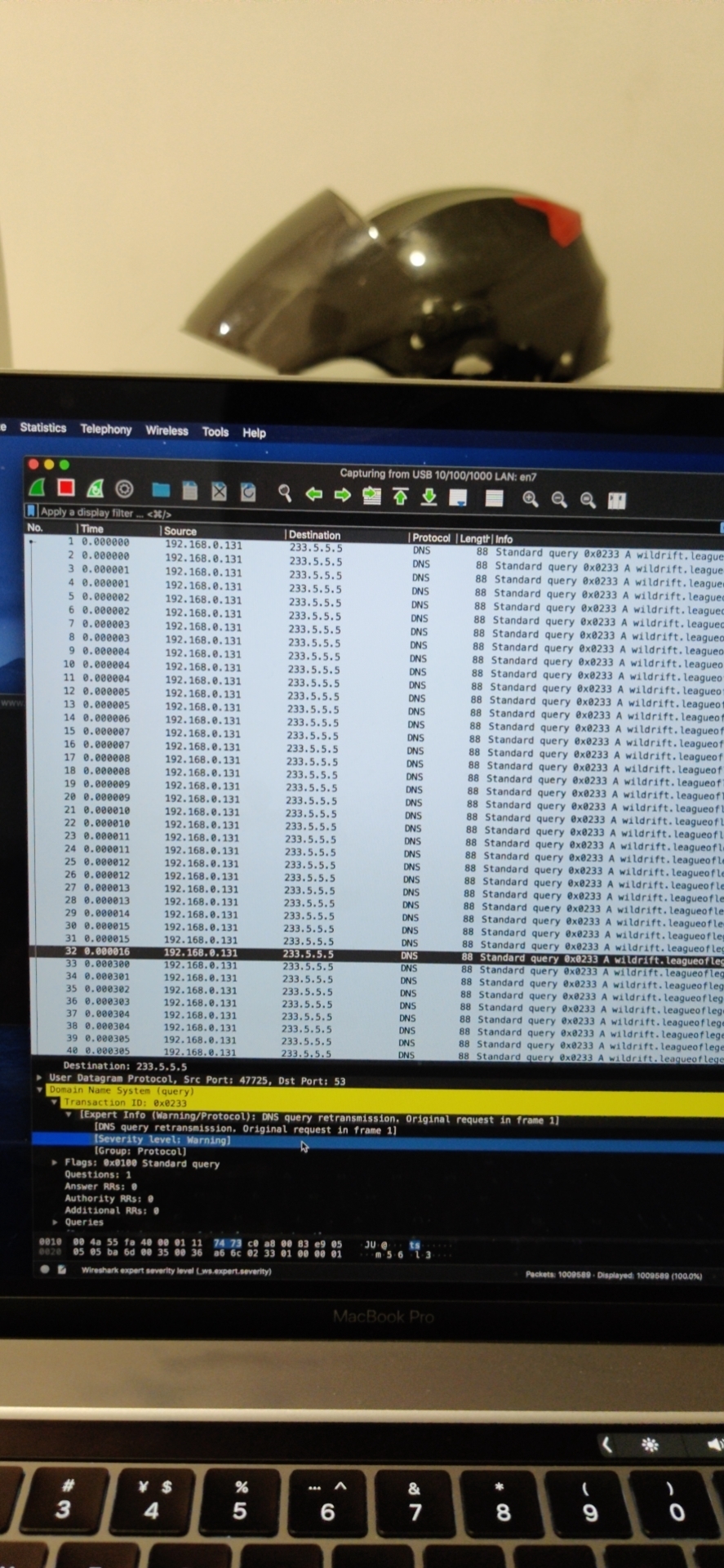724x1568 pixels.
Task: Reload the capture file
Action: [248, 492]
